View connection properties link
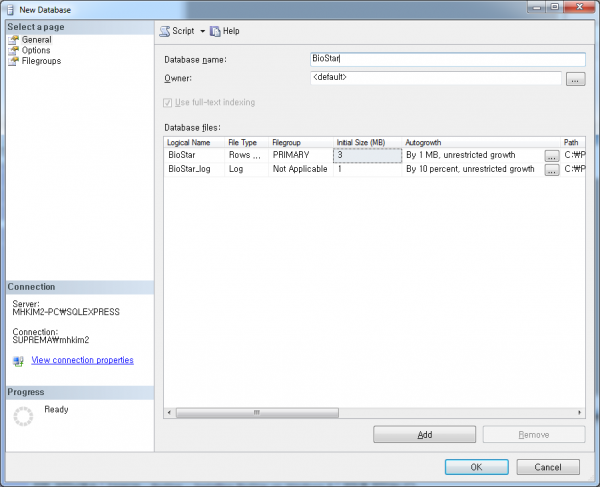Viewport: 600px width, 487px height. [x=82, y=360]
